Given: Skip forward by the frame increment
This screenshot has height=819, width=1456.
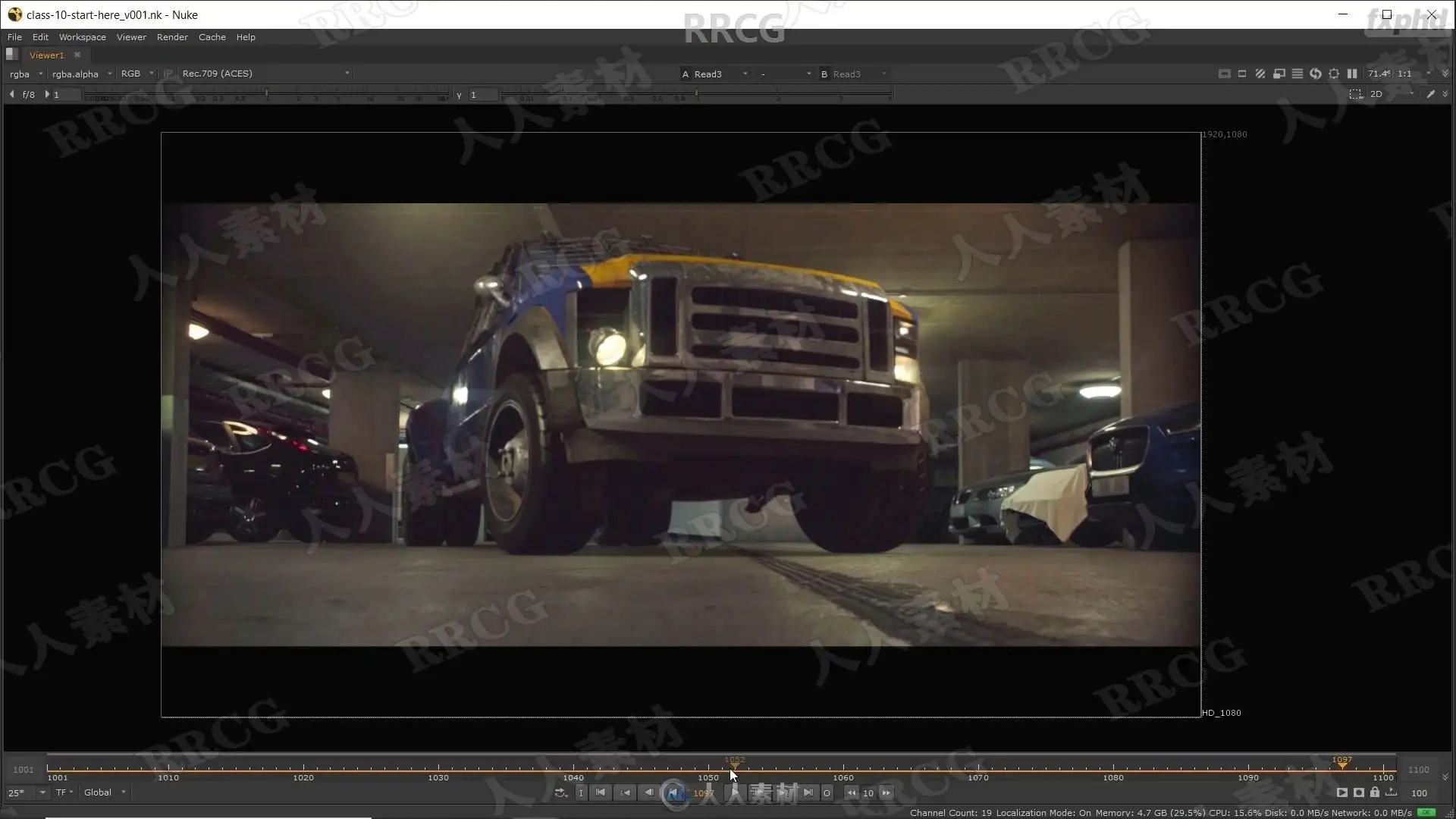Looking at the screenshot, I should pos(886,793).
